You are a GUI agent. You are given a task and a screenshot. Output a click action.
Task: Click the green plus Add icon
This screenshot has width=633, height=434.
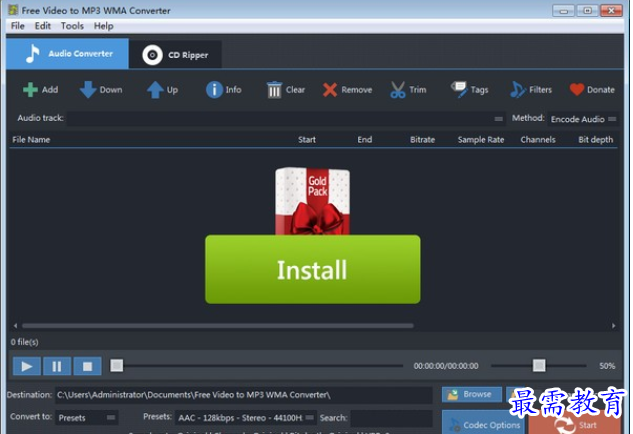point(30,90)
